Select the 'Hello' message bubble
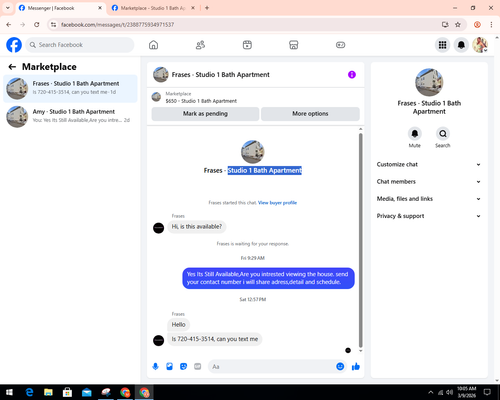The width and height of the screenshot is (500, 400). click(x=179, y=325)
